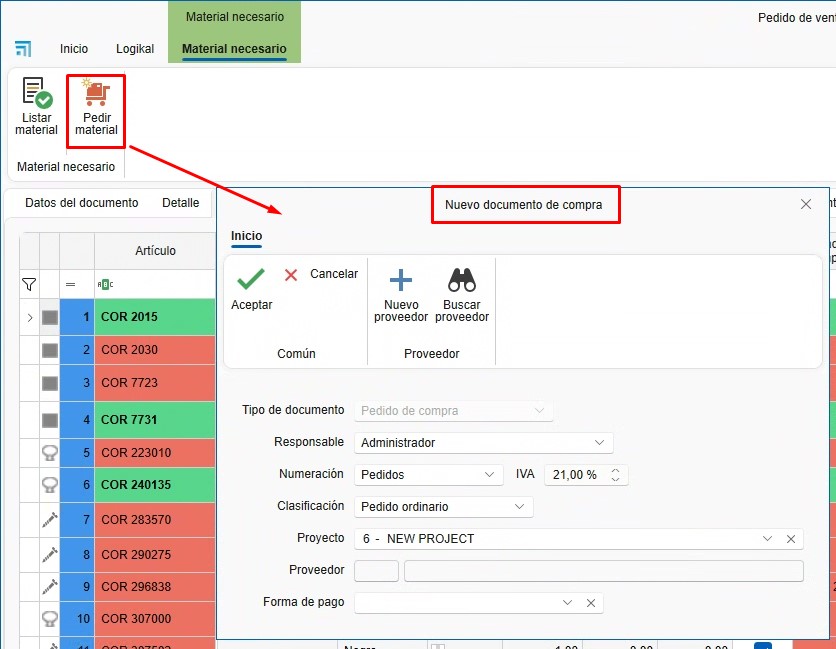Close the Nuevo documento de compra dialog
The width and height of the screenshot is (836, 649).
point(806,204)
